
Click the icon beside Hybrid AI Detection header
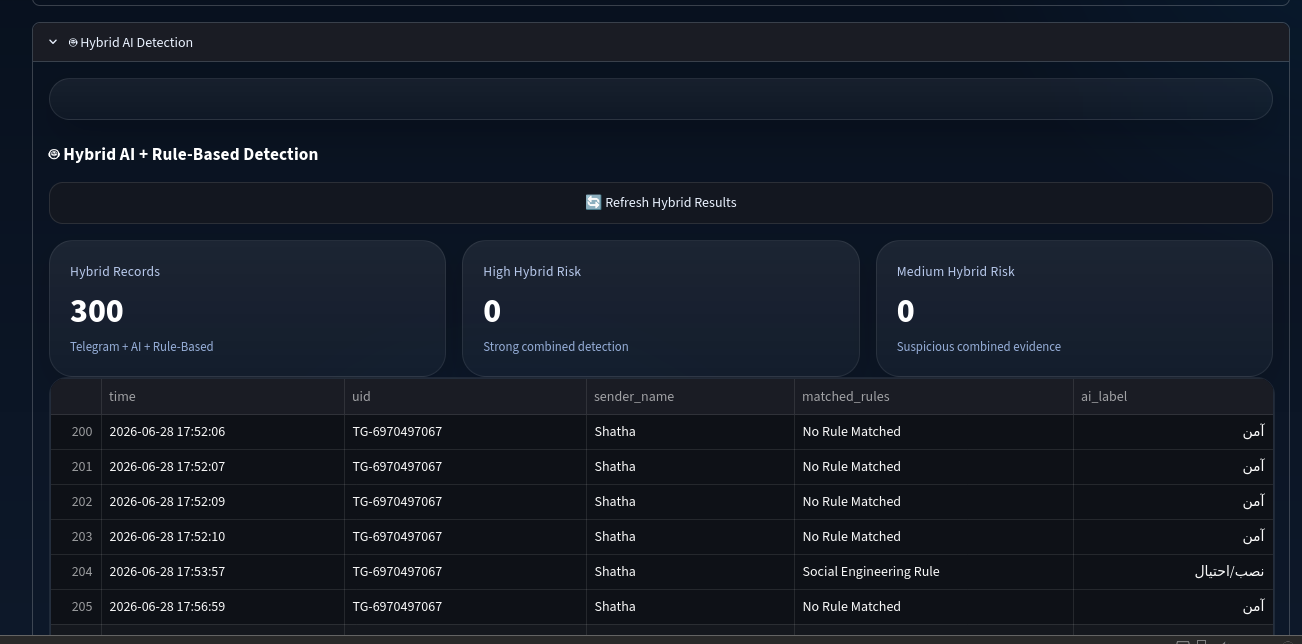[x=73, y=42]
